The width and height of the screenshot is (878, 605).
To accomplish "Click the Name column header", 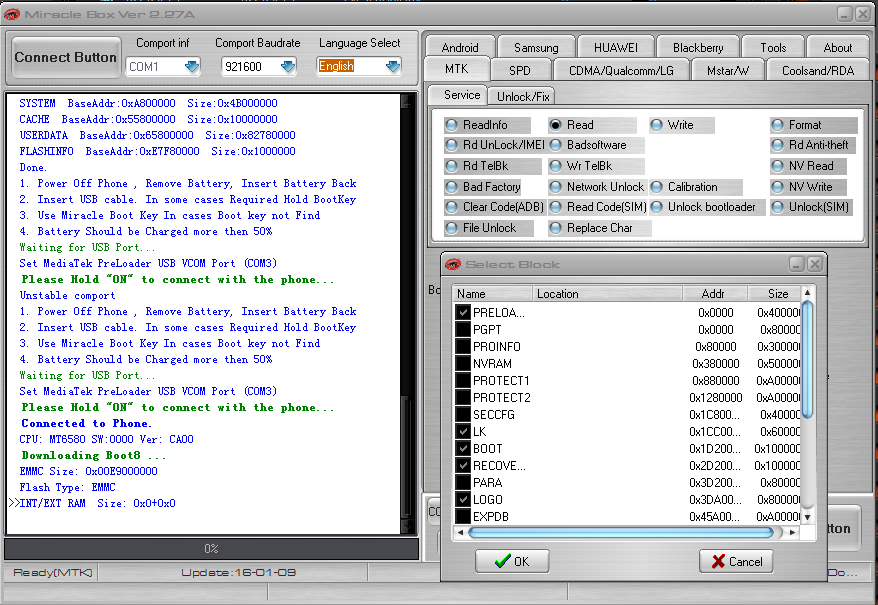I will click(x=492, y=294).
